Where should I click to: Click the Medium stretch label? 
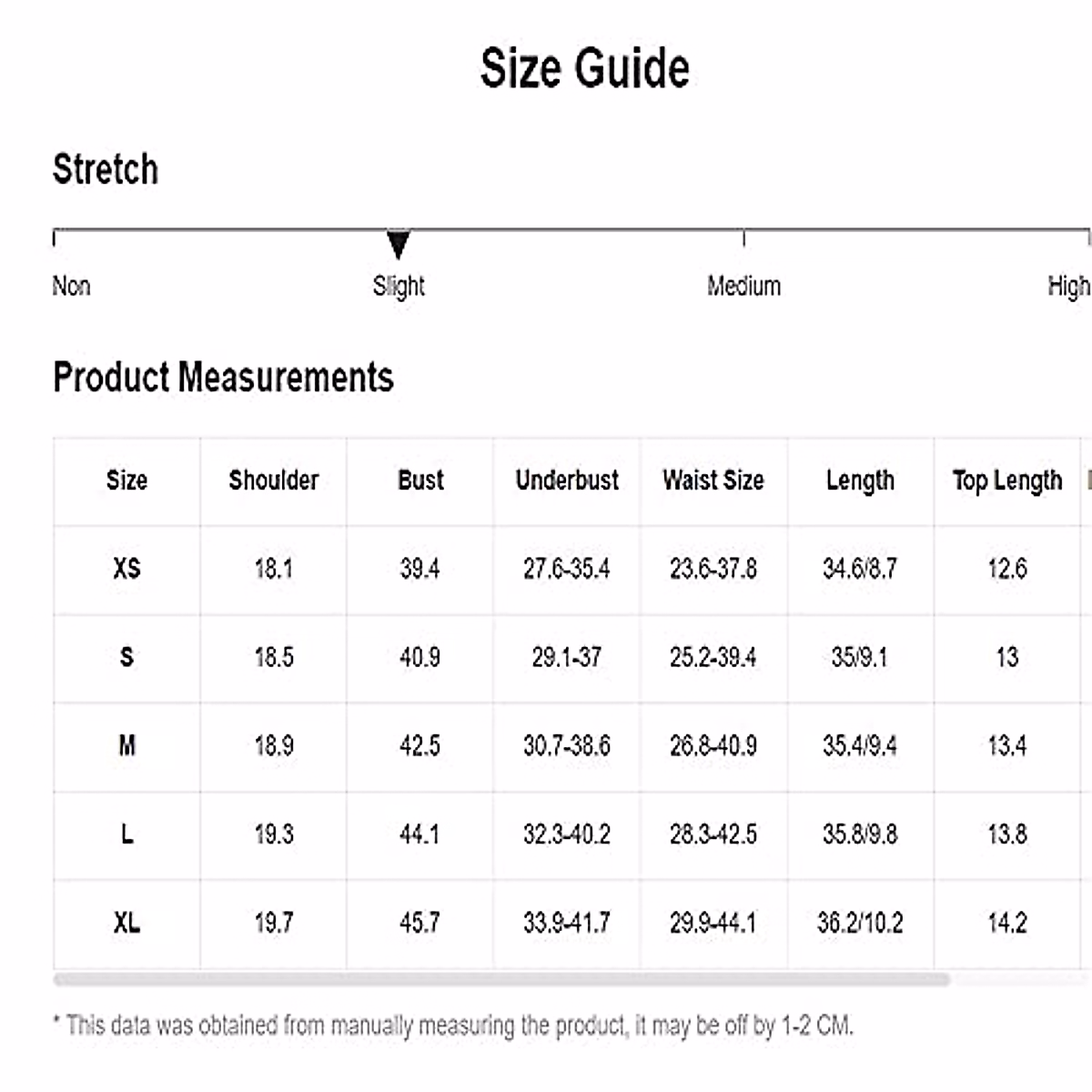[x=743, y=287]
